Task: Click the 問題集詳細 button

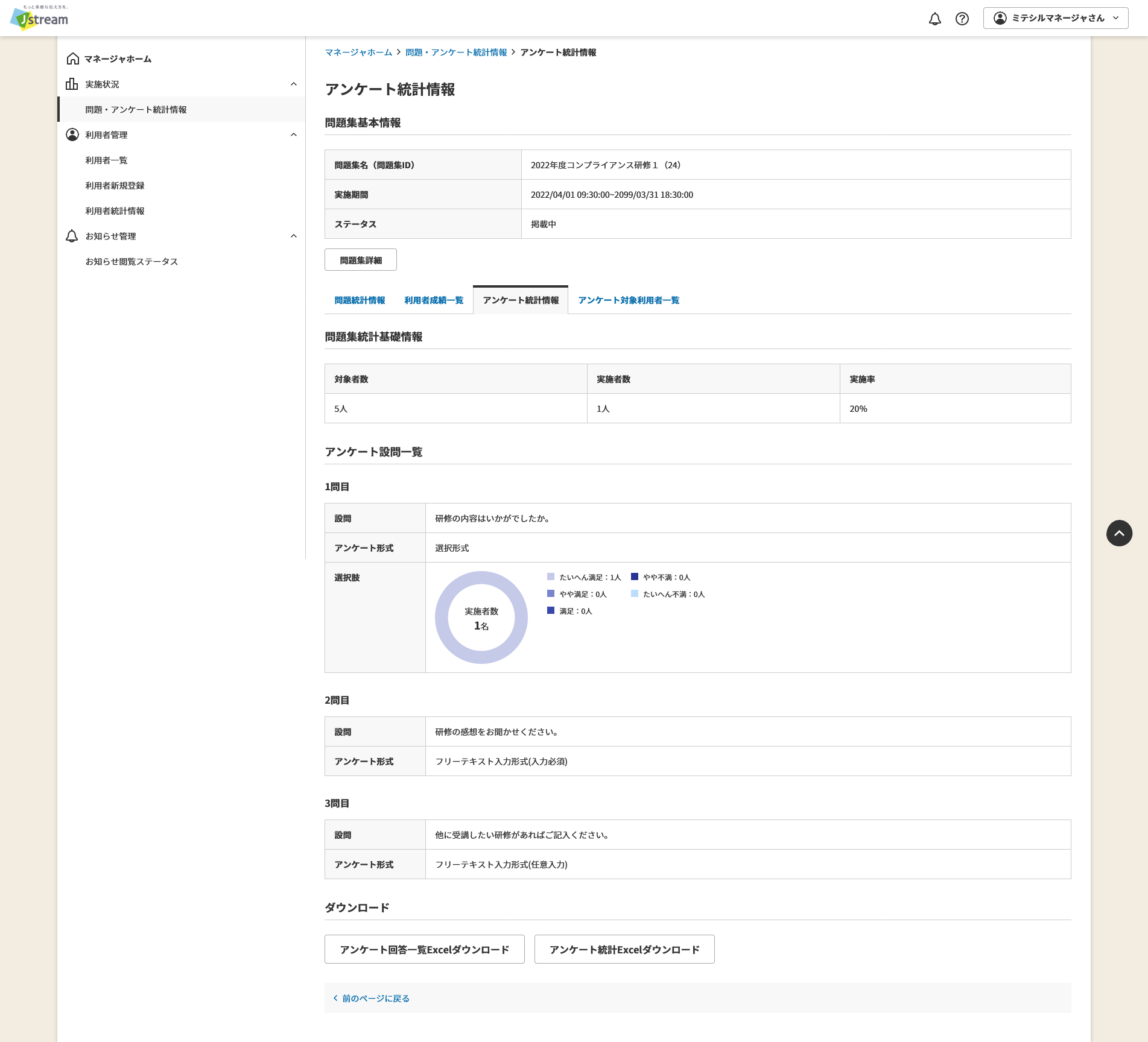Action: click(361, 260)
